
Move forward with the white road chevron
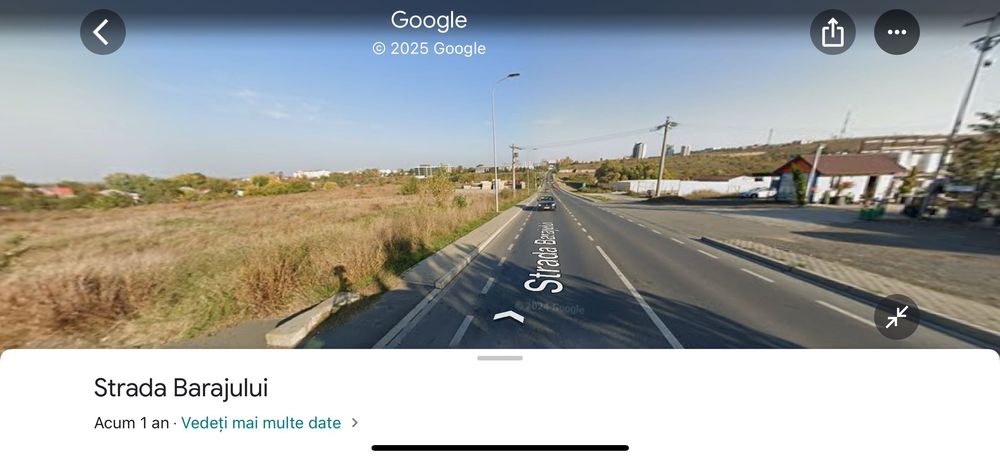pyautogui.click(x=509, y=316)
